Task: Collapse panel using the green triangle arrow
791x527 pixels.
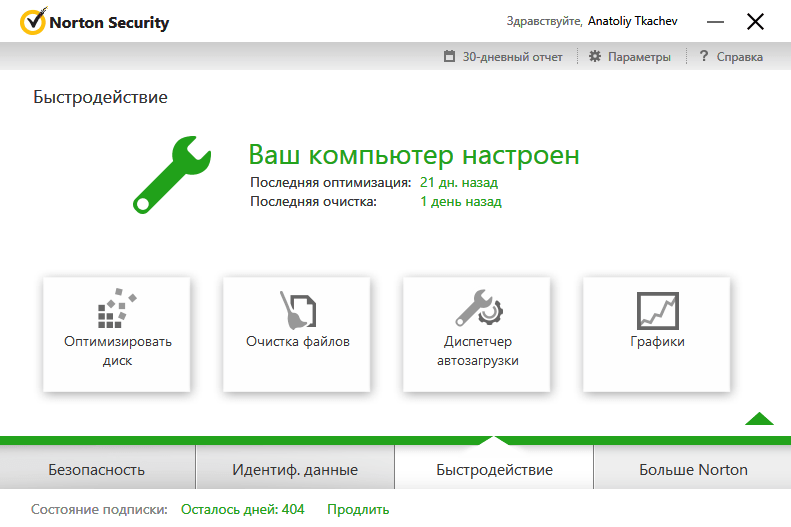Action: [x=759, y=419]
